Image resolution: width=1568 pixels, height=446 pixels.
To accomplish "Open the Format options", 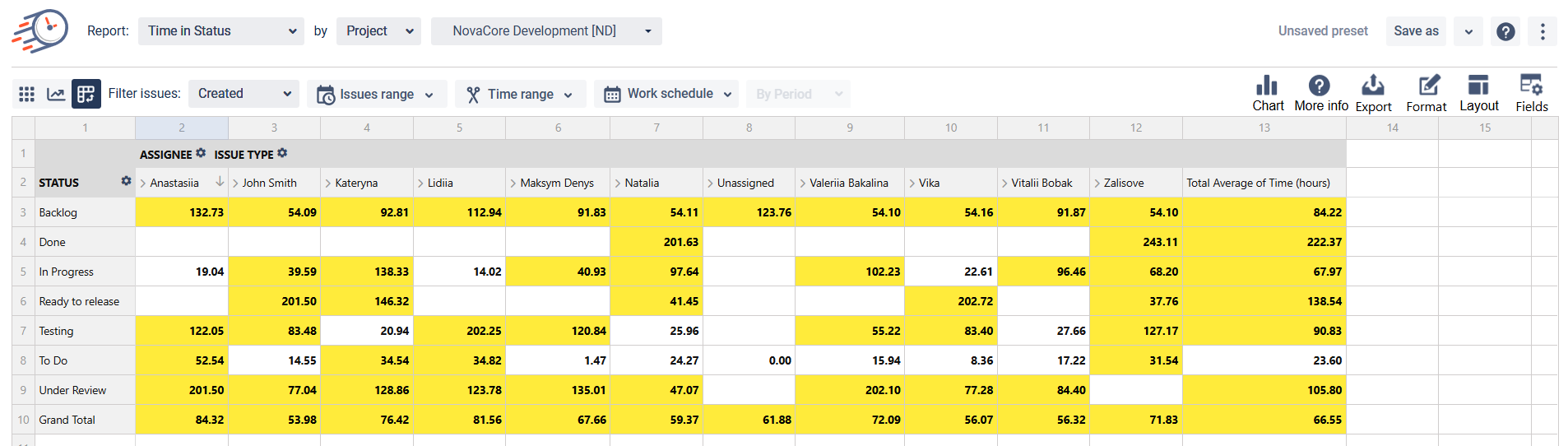I will [x=1427, y=93].
